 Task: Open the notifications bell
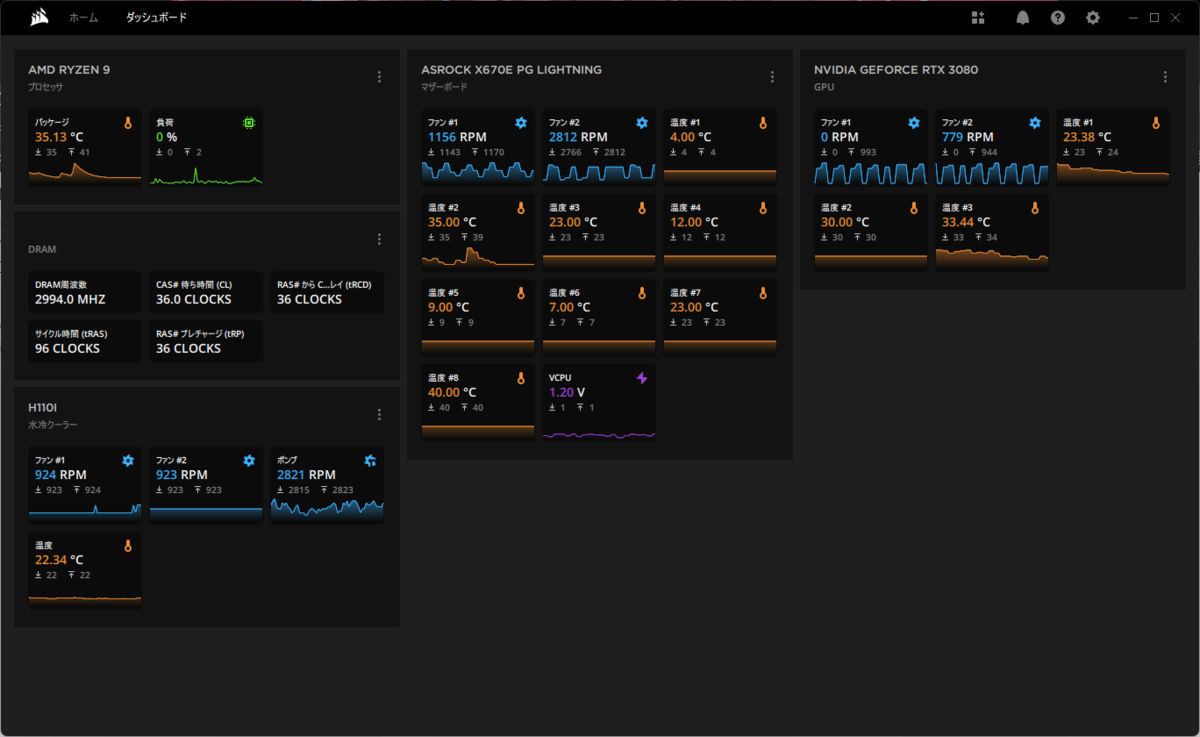tap(1023, 17)
